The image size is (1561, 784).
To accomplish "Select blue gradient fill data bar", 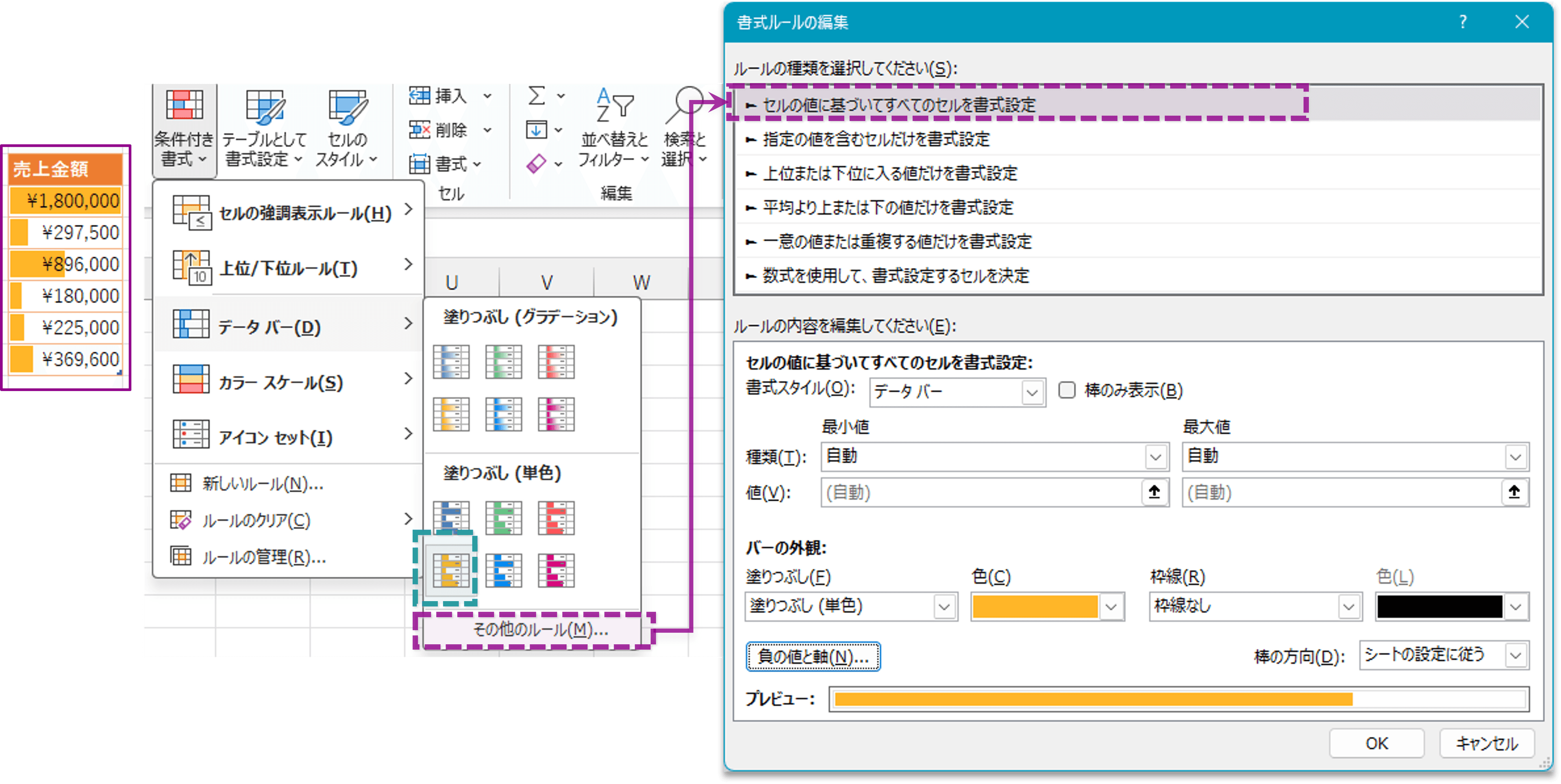I will click(451, 362).
